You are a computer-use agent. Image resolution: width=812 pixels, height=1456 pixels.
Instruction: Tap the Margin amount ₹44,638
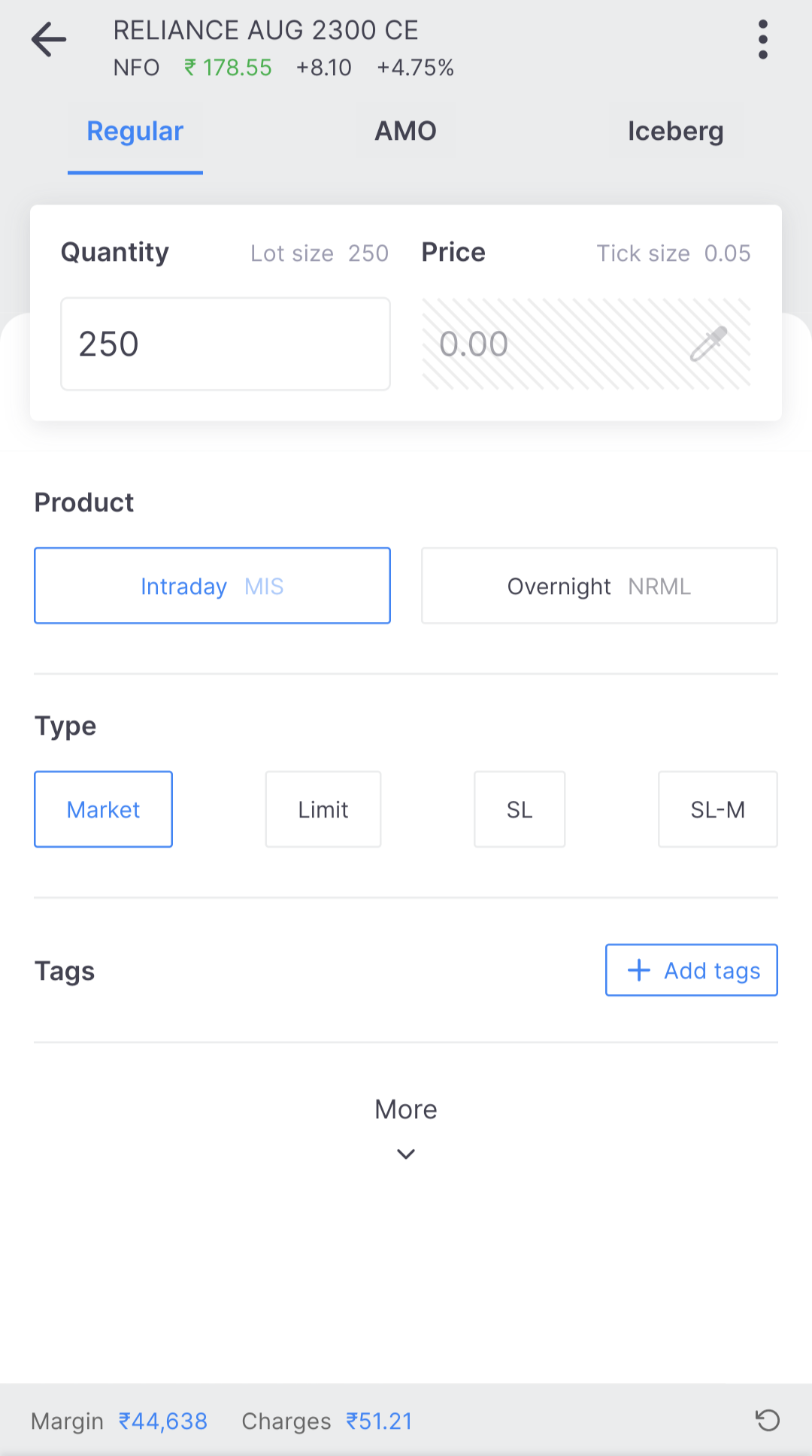click(x=163, y=1421)
